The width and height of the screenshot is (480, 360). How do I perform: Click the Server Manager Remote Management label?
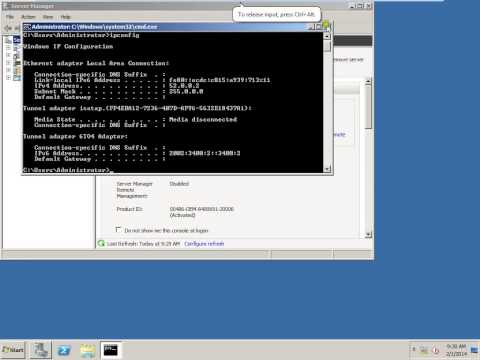click(x=135, y=190)
